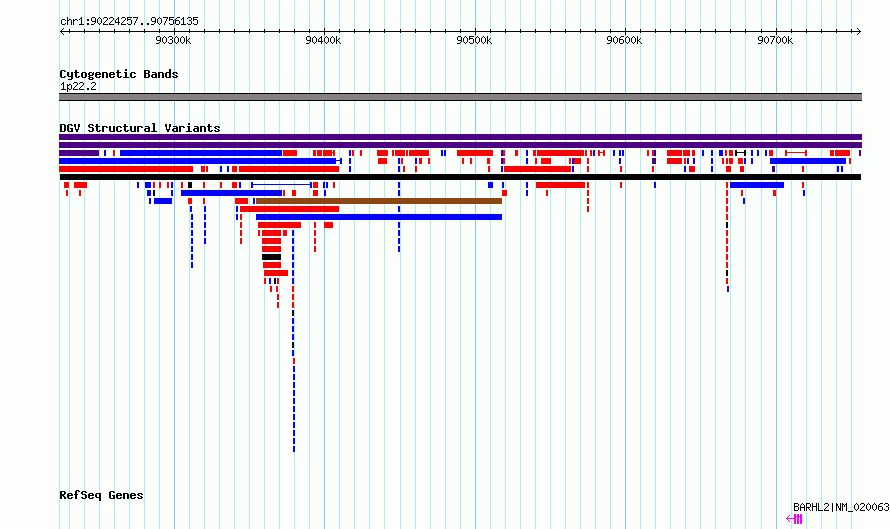Select the topmost purple full-width variant bar
Viewport: 890px width, 529px height.
460,137
